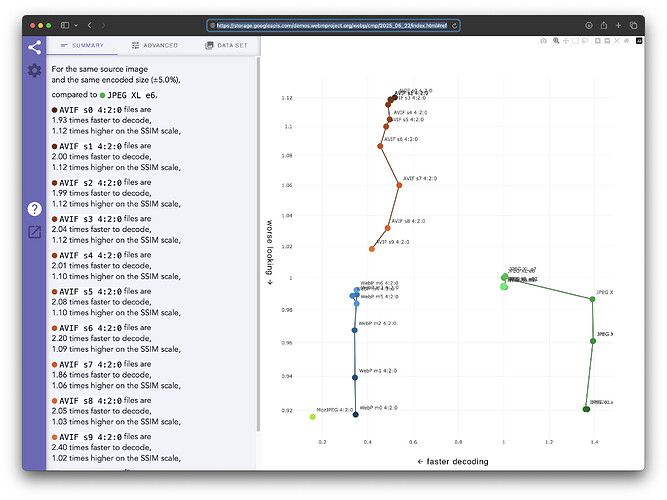Click the color dot beside AVIF s0 4:2:0
This screenshot has width=667, height=500.
[x=54, y=110]
